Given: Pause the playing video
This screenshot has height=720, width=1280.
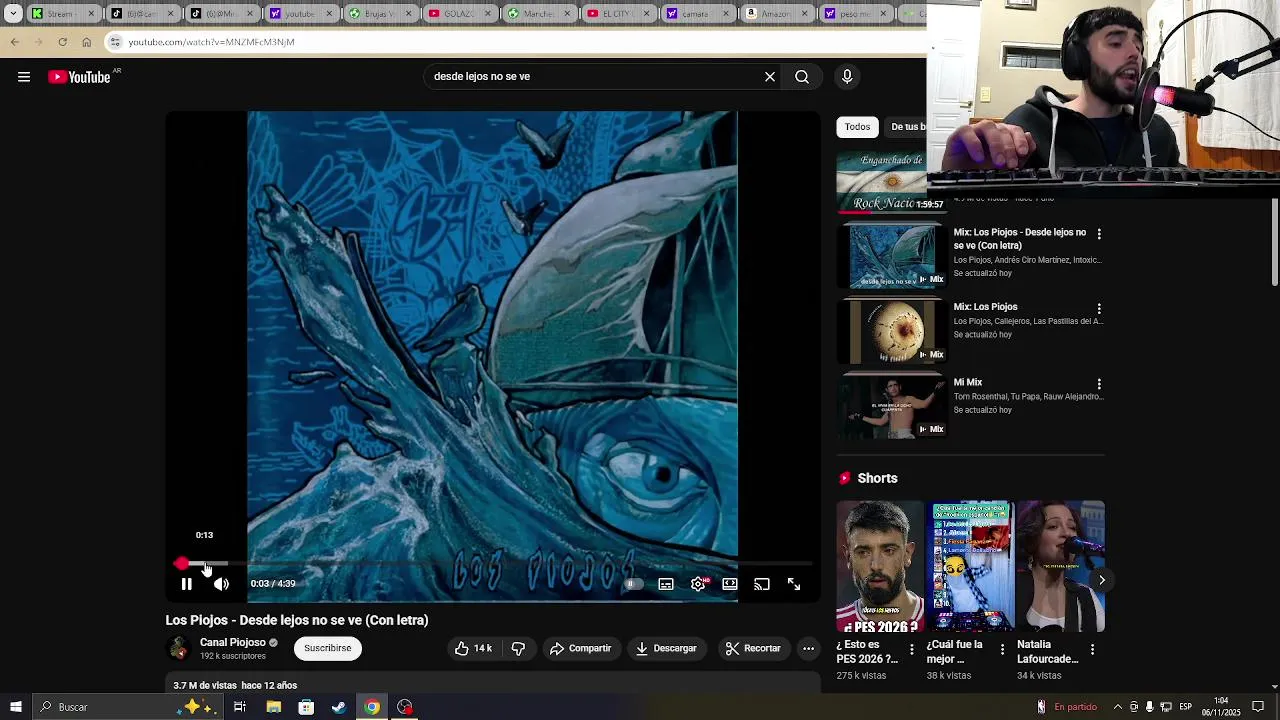Looking at the screenshot, I should [186, 584].
